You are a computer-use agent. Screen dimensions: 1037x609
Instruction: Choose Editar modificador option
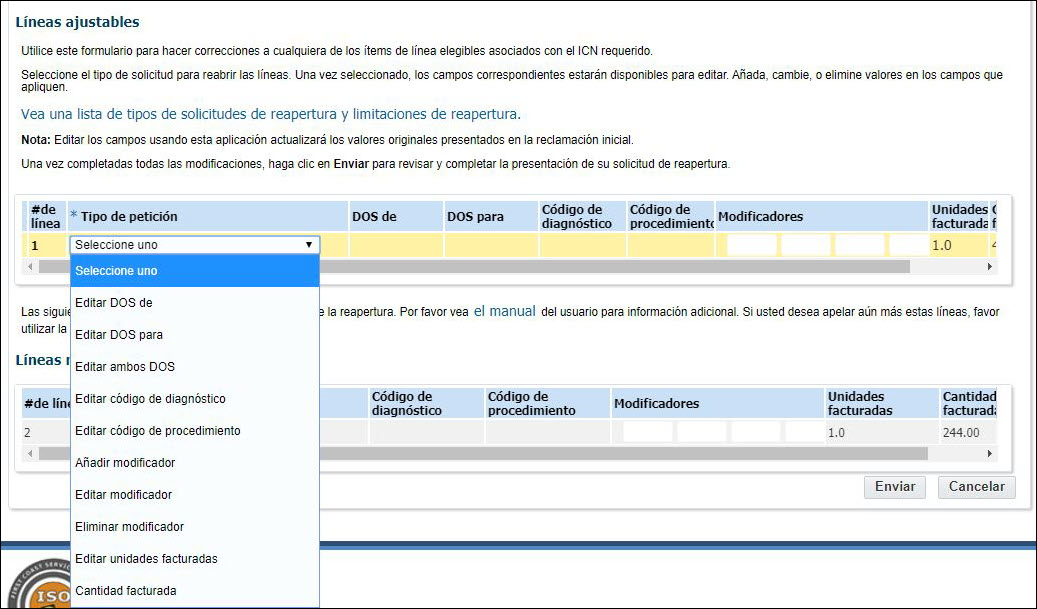(194, 495)
